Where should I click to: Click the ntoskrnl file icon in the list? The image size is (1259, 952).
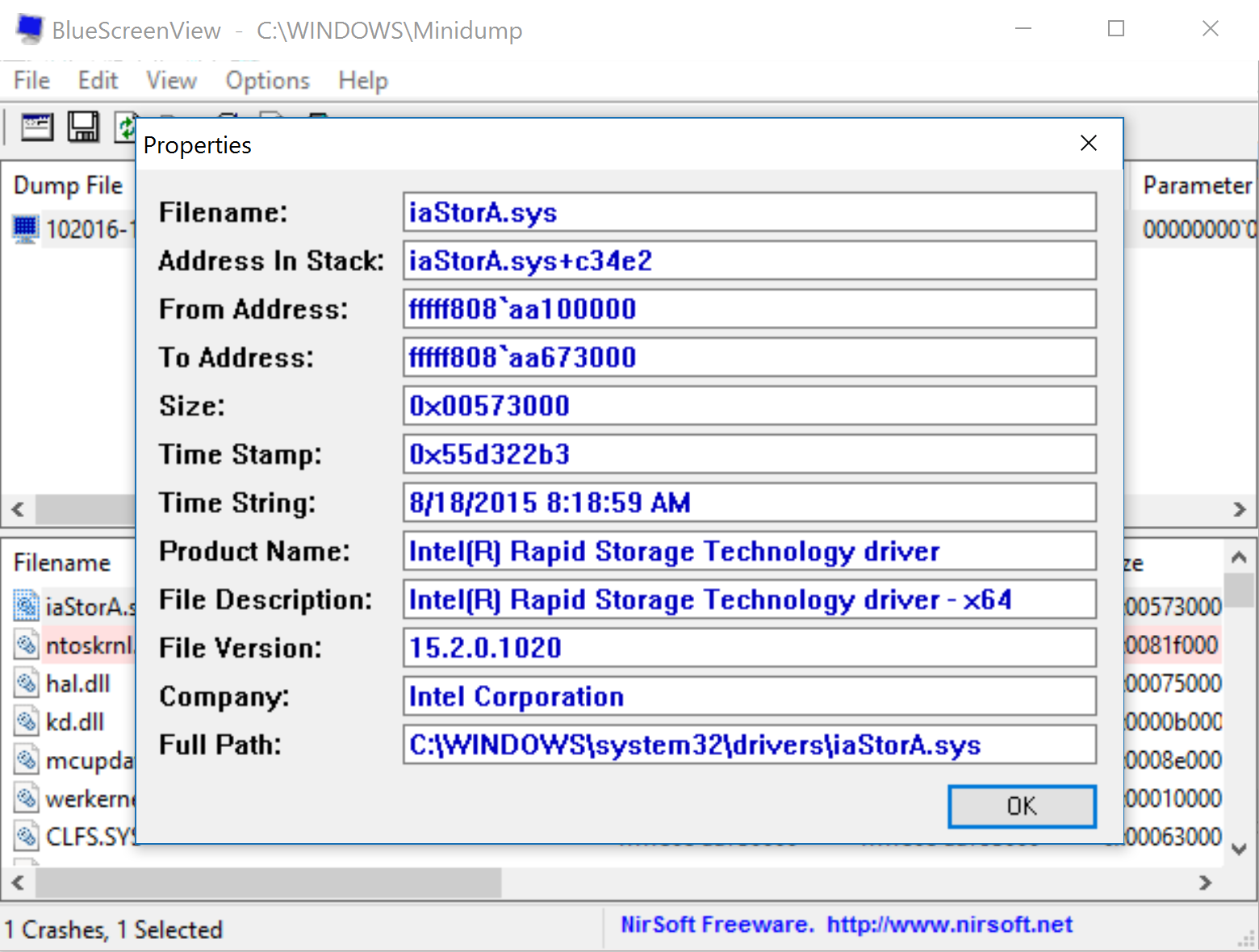pyautogui.click(x=27, y=645)
